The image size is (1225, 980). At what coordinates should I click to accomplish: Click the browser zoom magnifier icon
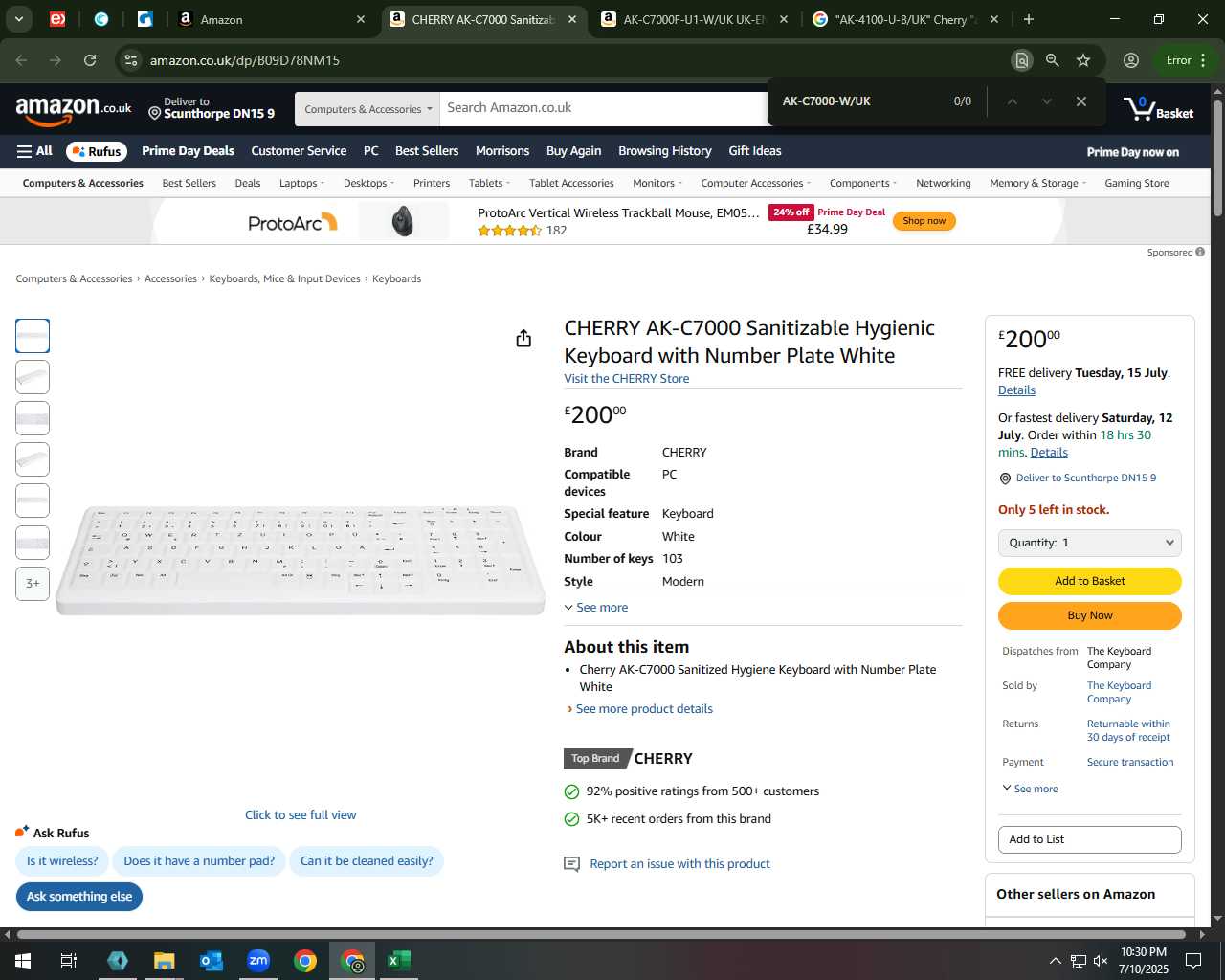point(1053,60)
